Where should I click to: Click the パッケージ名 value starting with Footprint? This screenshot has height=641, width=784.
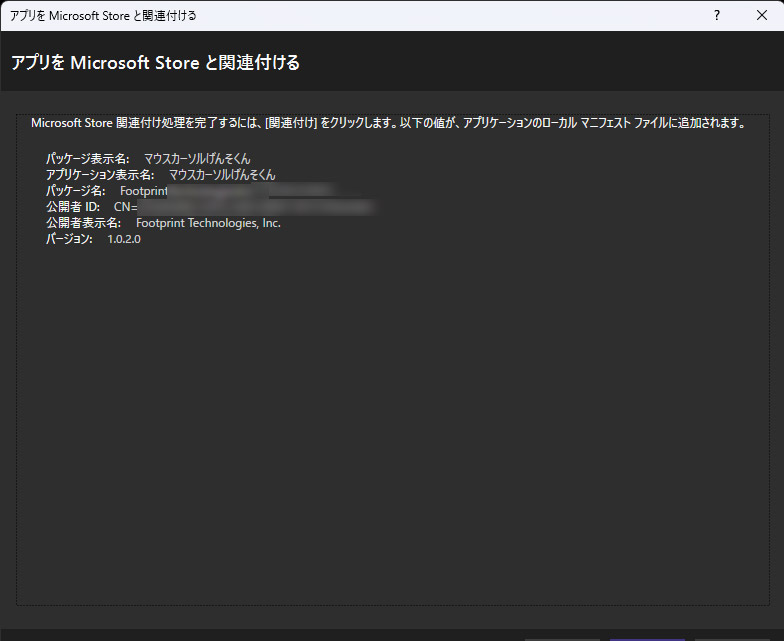click(x=228, y=191)
